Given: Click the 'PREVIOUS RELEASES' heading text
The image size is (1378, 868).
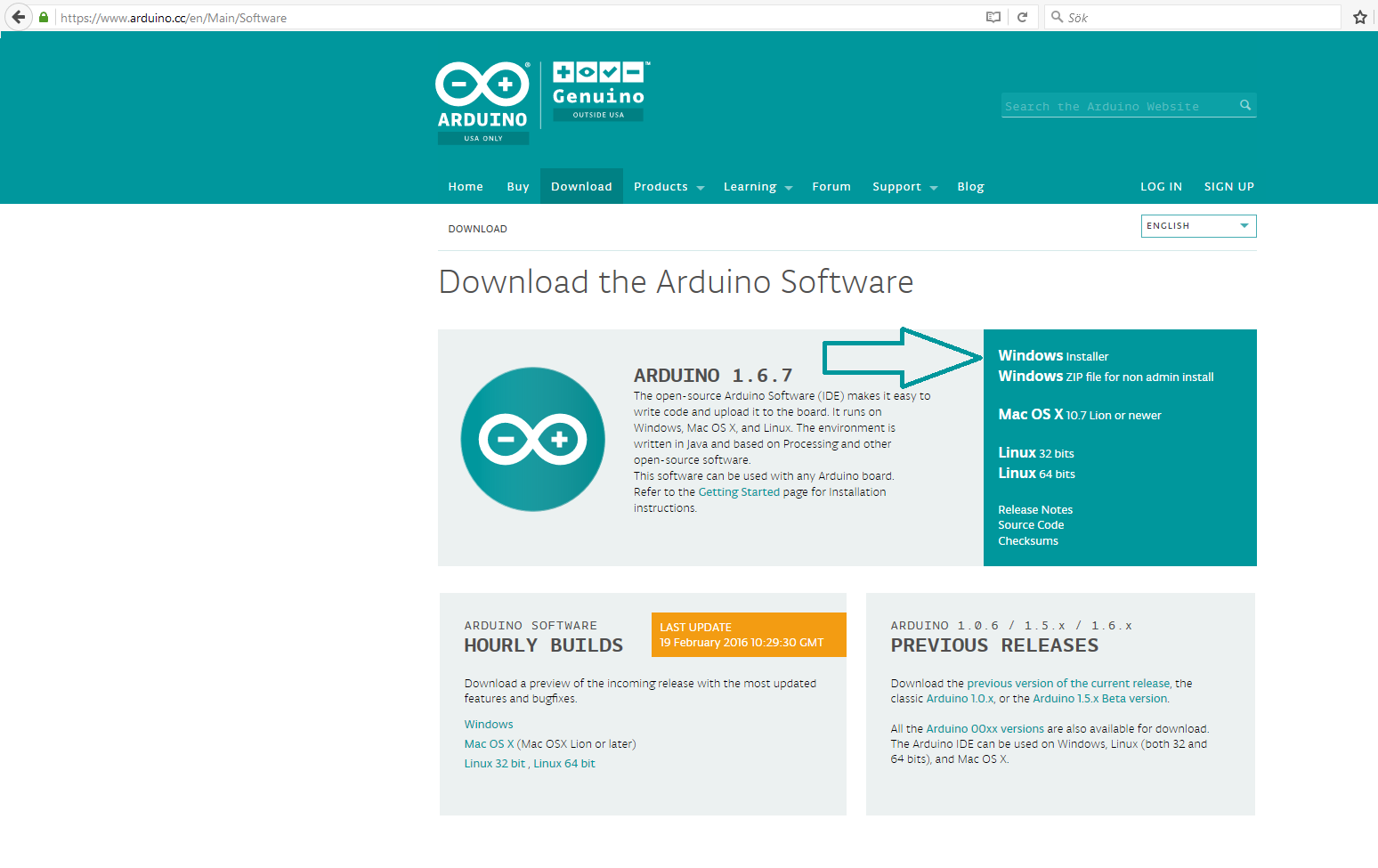Looking at the screenshot, I should click(x=994, y=645).
